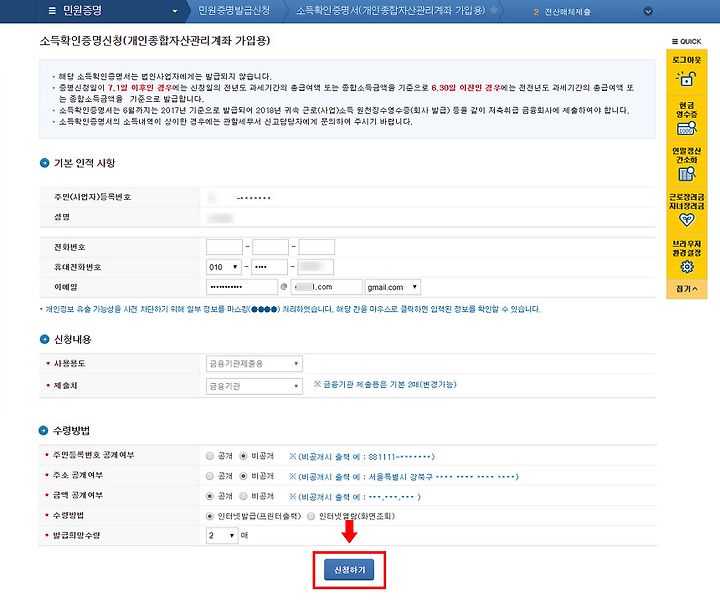
Task: Open the mobile prefix 010 dropdown
Action: tap(224, 267)
